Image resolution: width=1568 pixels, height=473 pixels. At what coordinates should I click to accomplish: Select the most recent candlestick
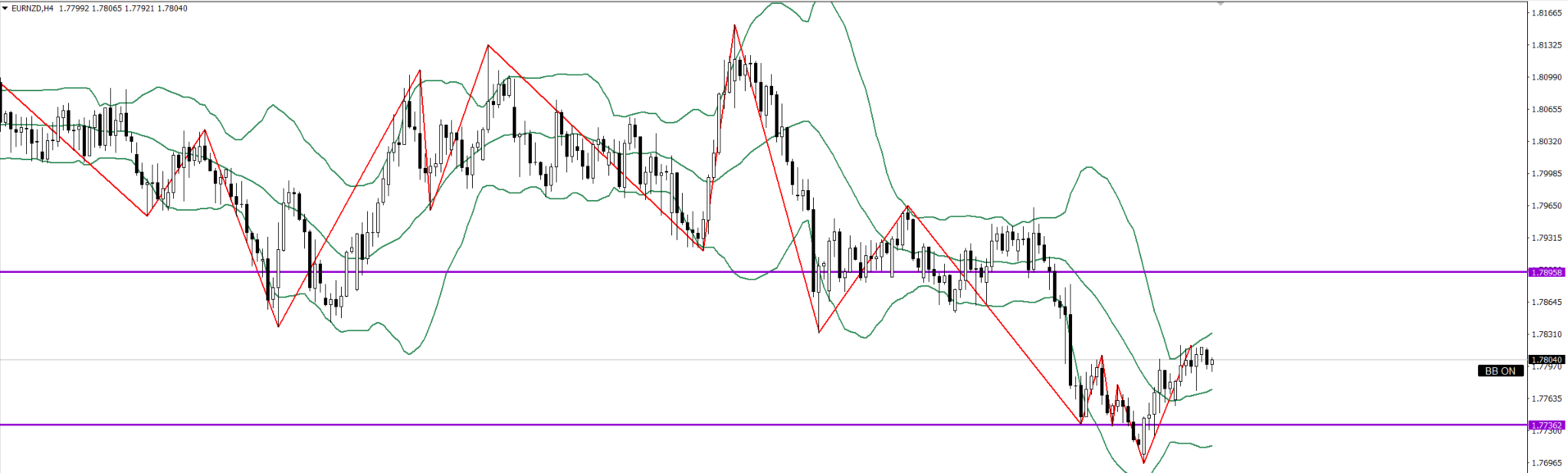[1211, 362]
